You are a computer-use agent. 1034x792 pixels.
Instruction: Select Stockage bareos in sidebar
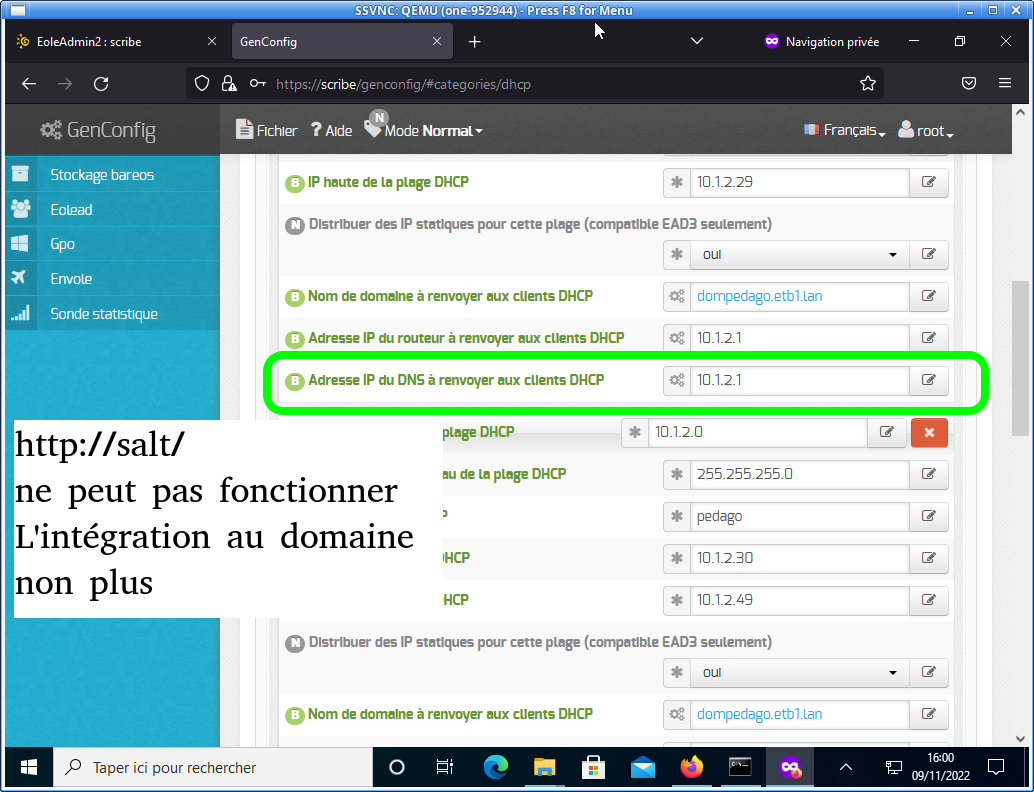coord(102,175)
